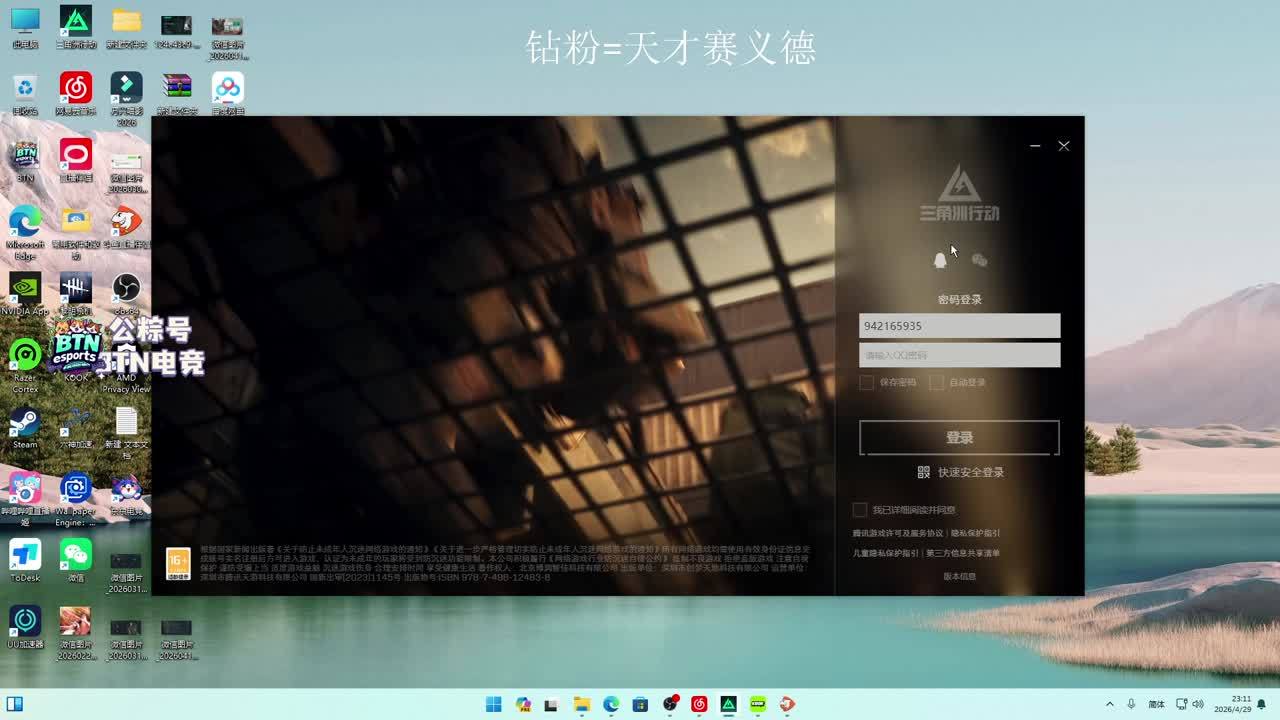The image size is (1280, 720).
Task: Open ToDesk desktop shortcut
Action: click(25, 556)
